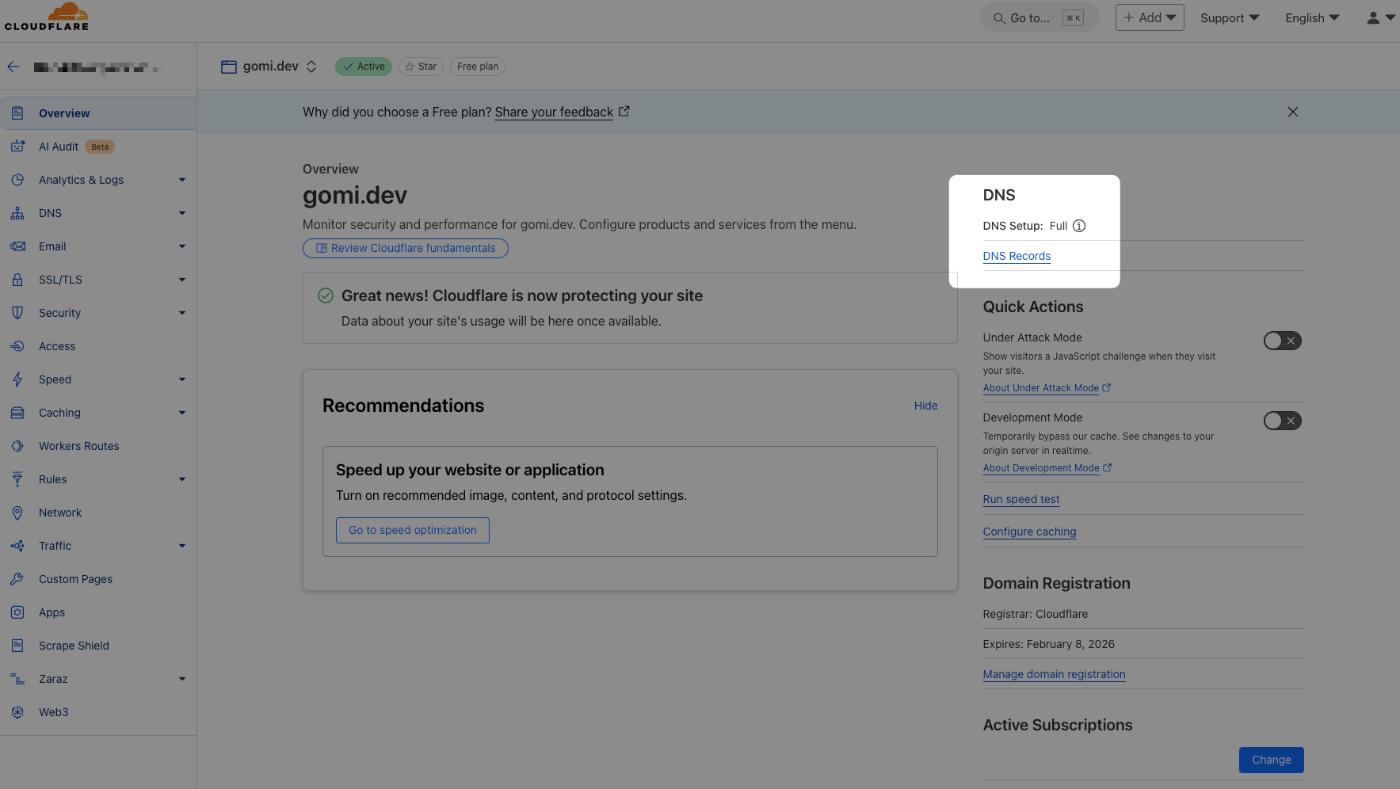Hide the Recommendations panel
1400x789 pixels.
point(926,405)
